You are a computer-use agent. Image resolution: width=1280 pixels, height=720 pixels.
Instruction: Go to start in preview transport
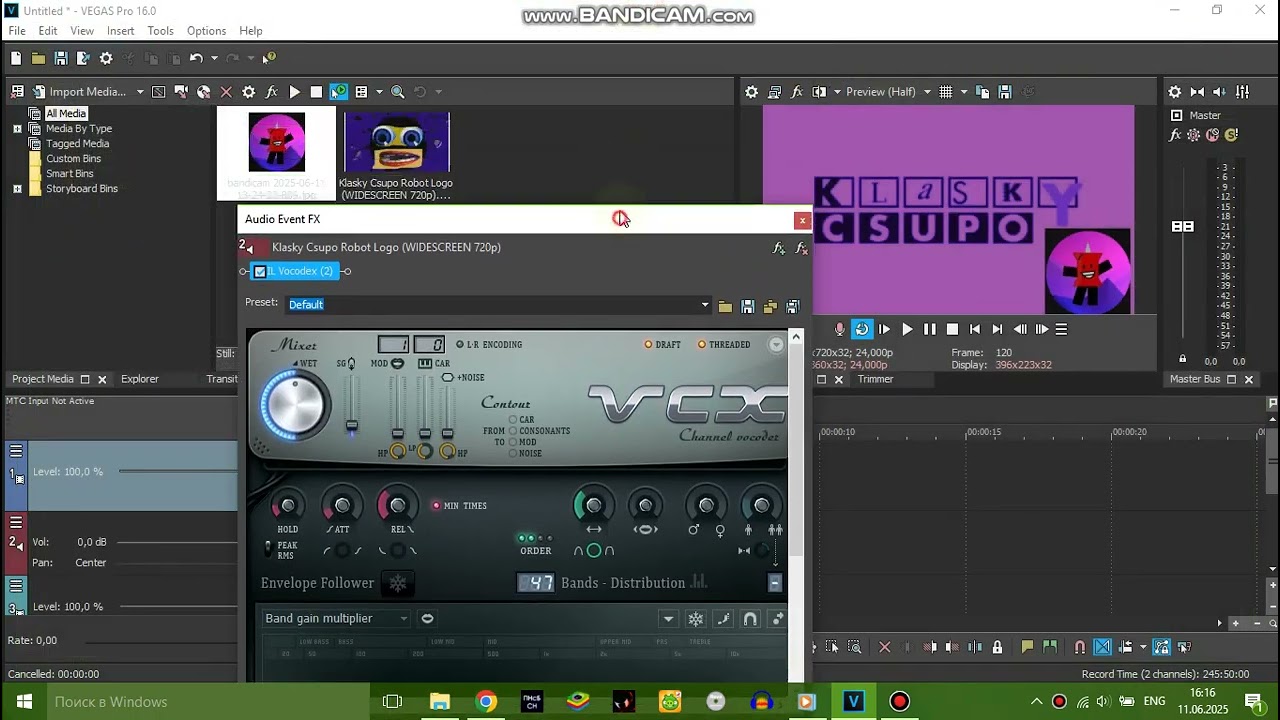[x=975, y=329]
